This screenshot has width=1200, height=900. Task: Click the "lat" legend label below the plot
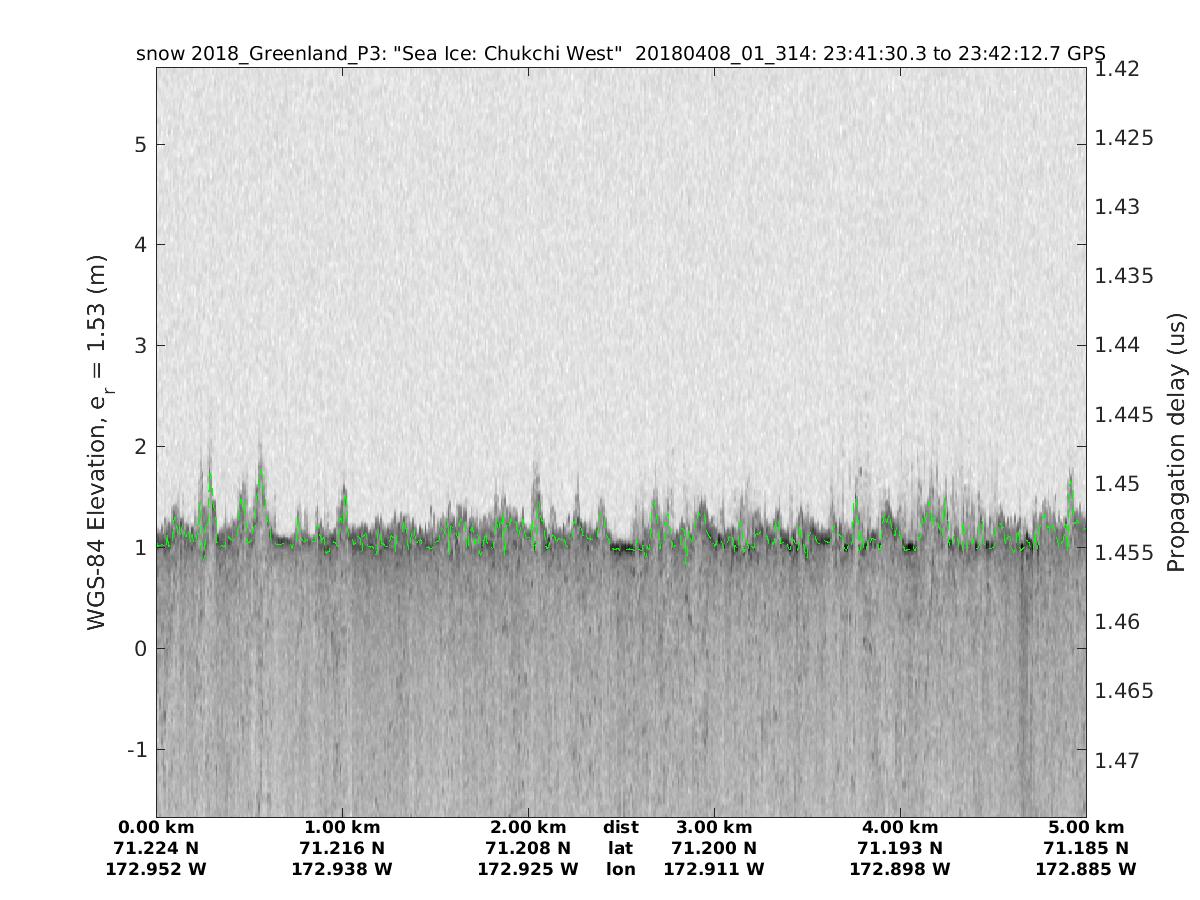coord(620,849)
